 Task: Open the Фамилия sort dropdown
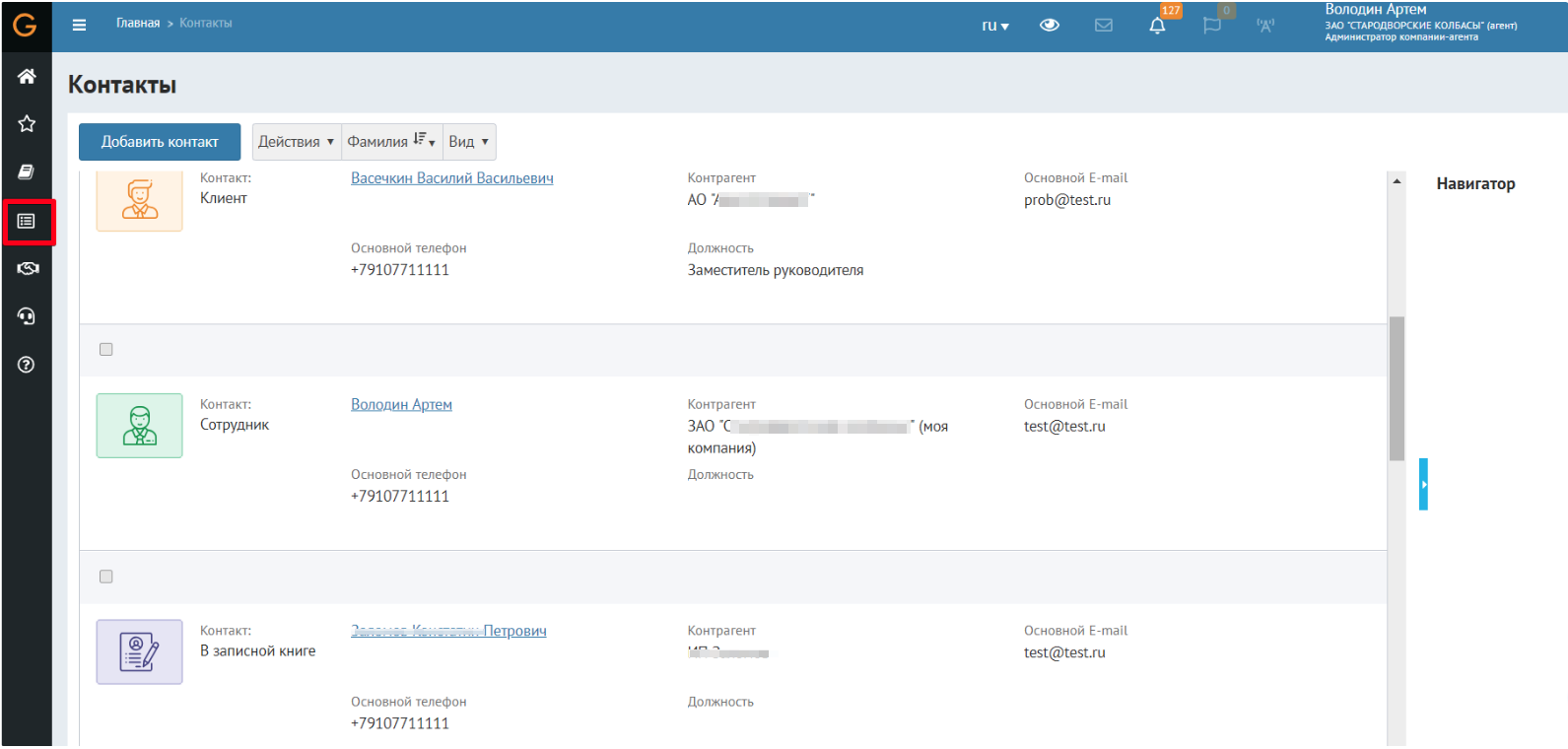pos(391,142)
